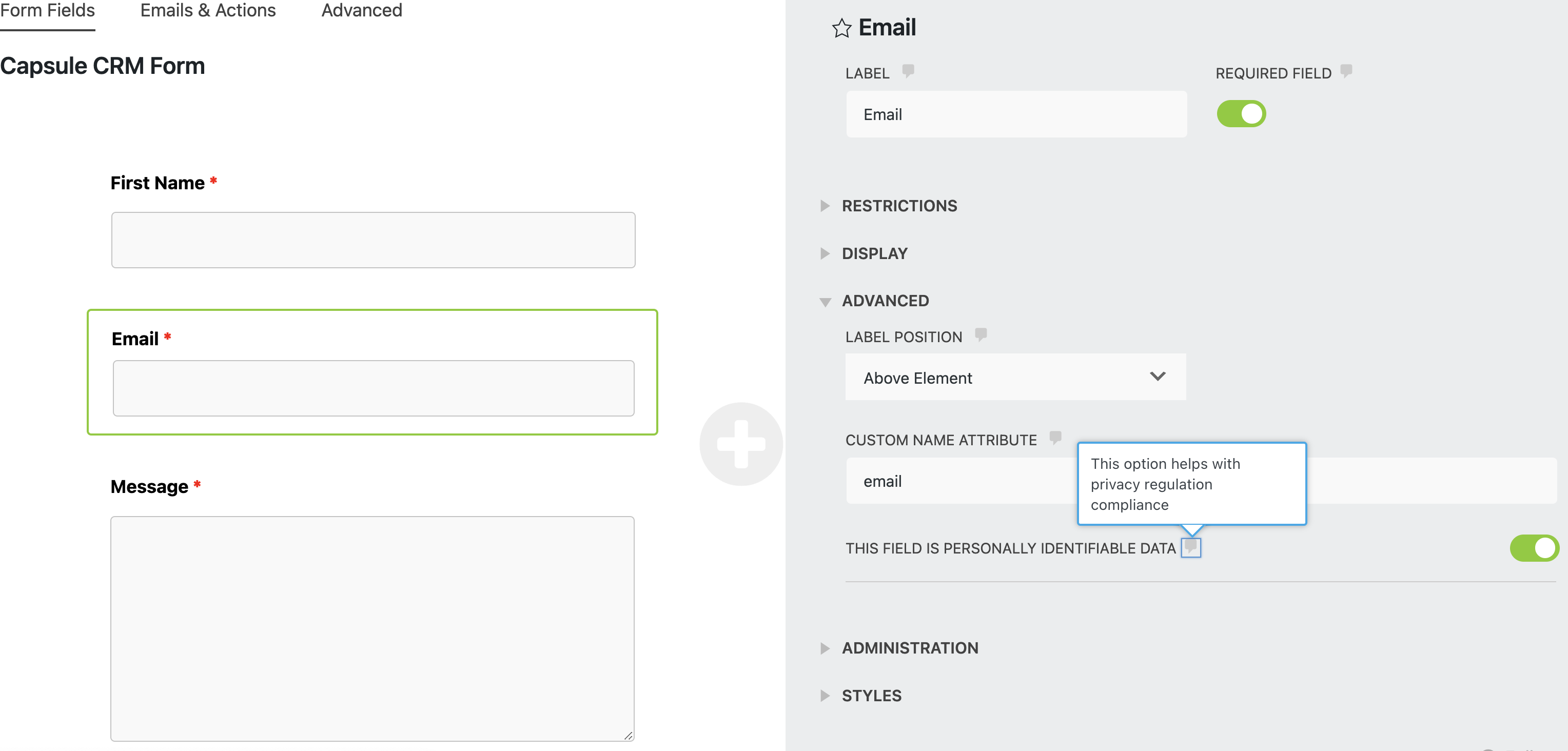
Task: Turn off the personally identifiable data toggle
Action: click(x=1534, y=548)
